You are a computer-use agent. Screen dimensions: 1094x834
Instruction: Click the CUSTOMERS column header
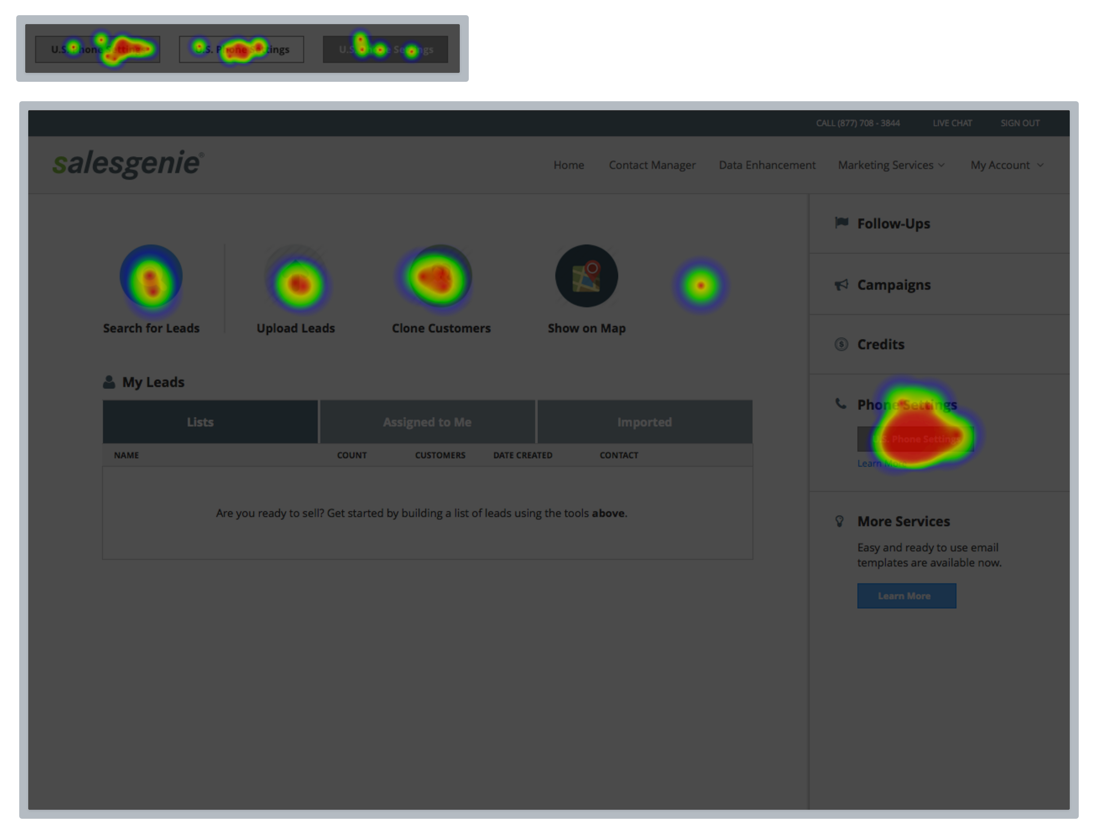point(440,455)
